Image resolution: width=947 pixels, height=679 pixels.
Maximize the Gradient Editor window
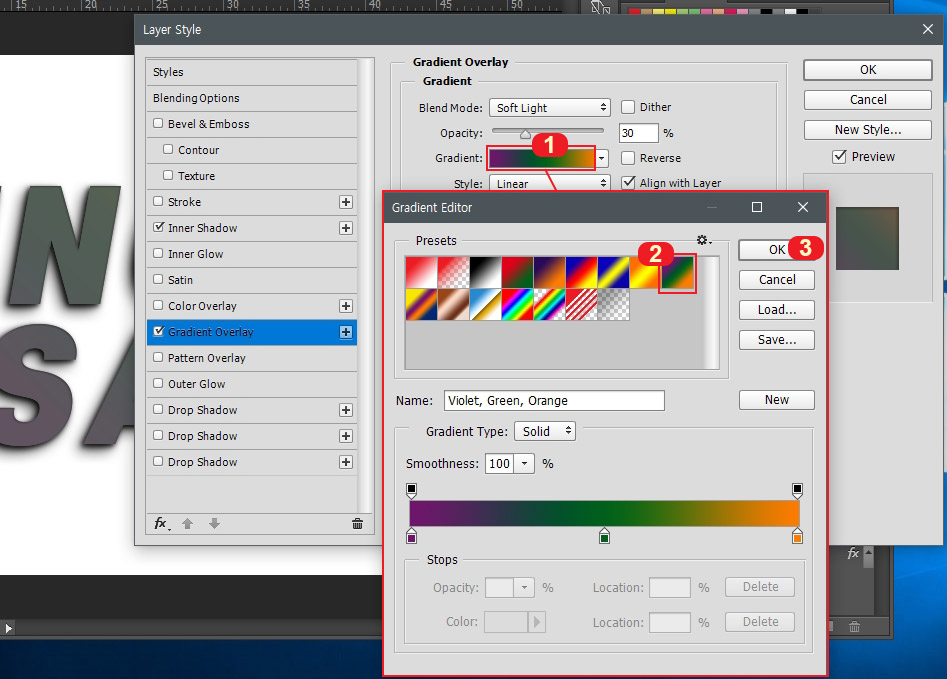tap(757, 207)
